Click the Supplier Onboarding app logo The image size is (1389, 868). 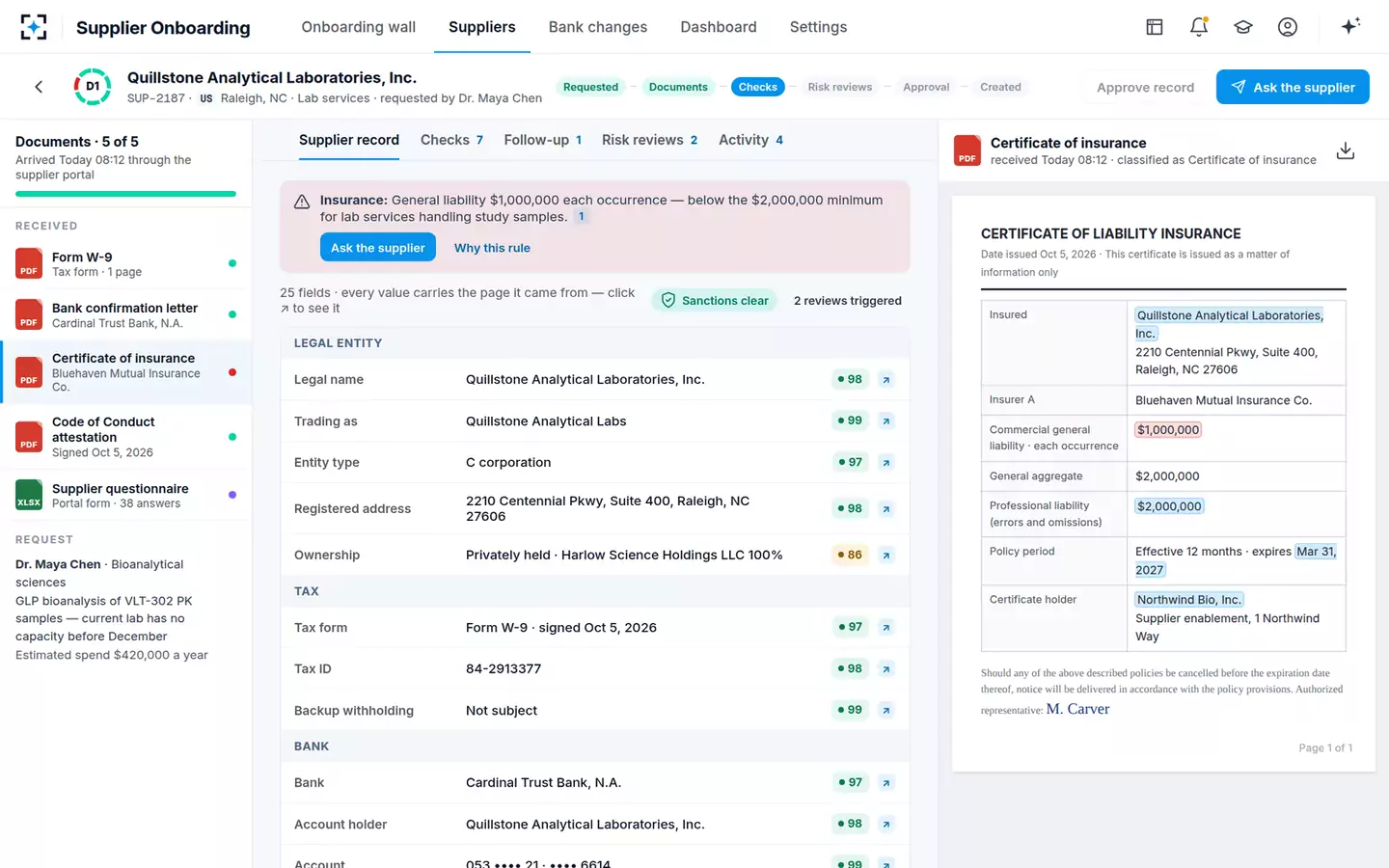[34, 27]
